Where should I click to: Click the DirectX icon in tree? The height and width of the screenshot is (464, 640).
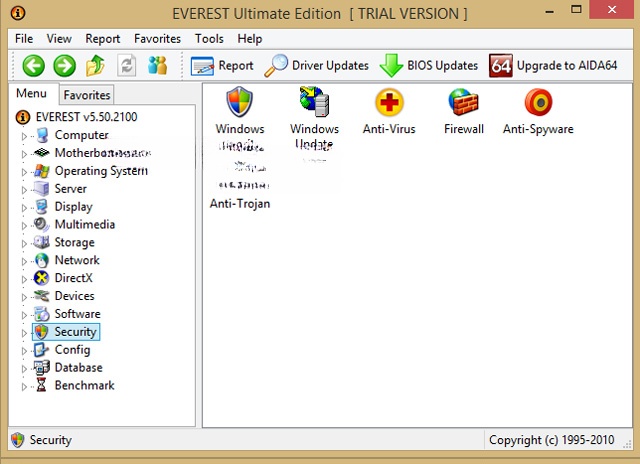pyautogui.click(x=42, y=278)
